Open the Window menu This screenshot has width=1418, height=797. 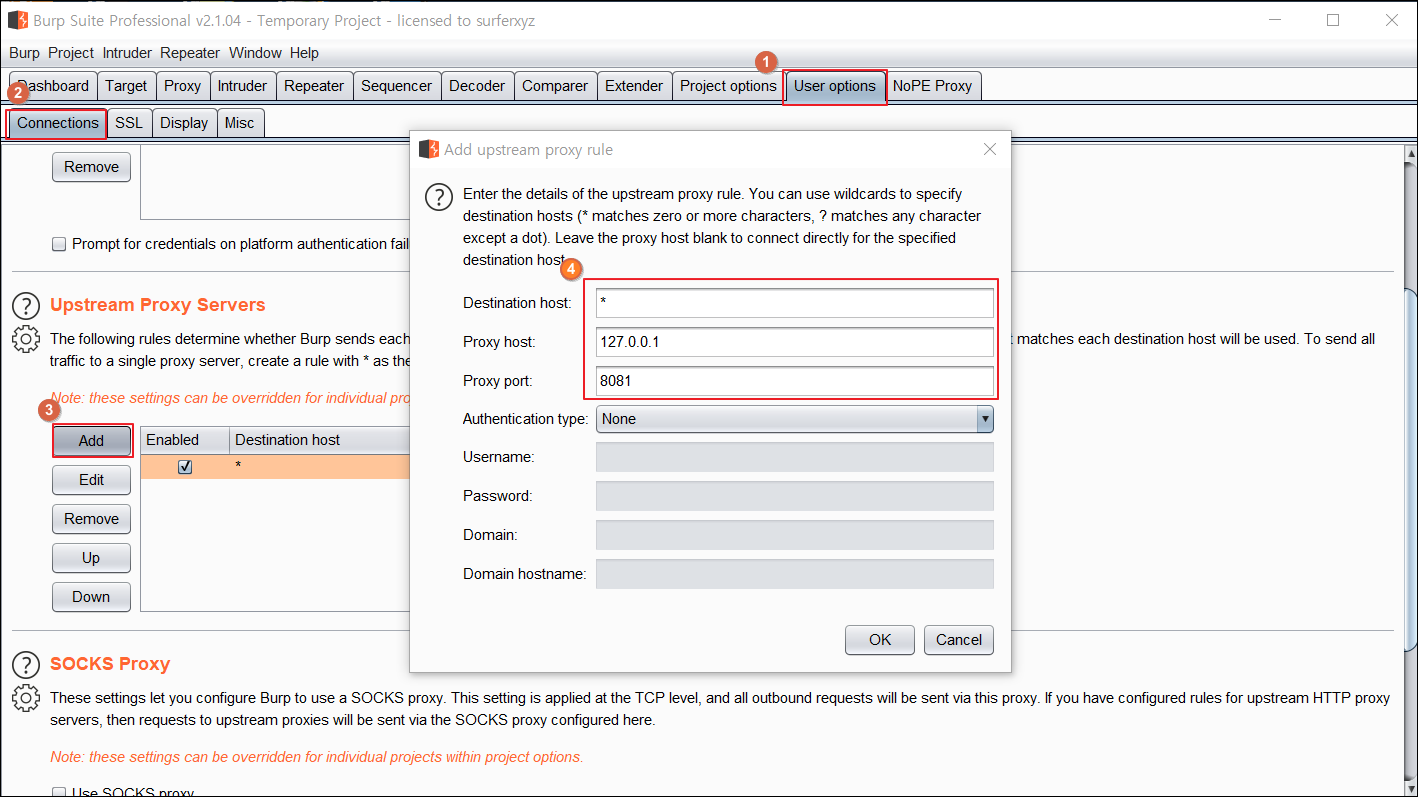[x=255, y=53]
